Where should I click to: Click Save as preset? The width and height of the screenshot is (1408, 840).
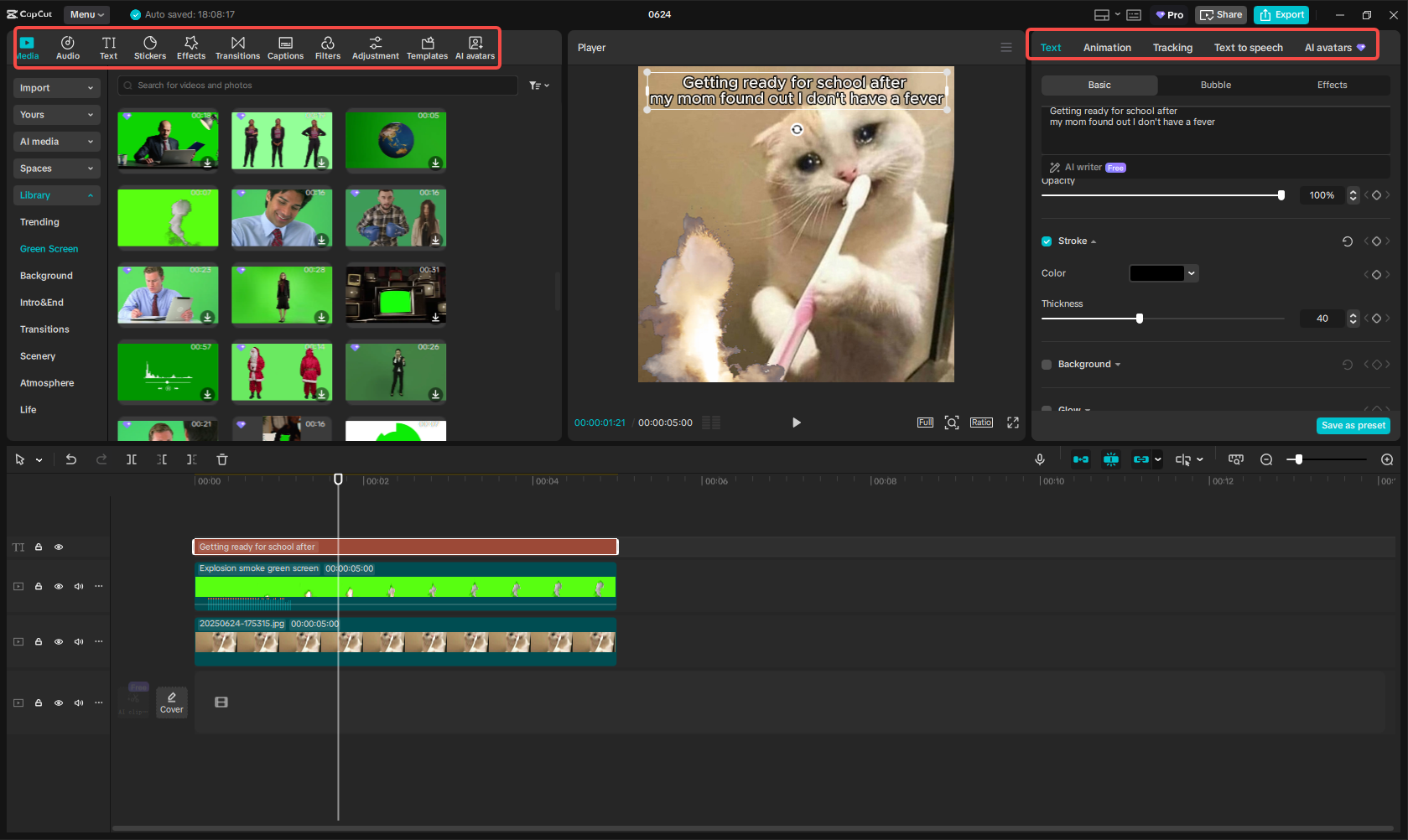[1353, 425]
